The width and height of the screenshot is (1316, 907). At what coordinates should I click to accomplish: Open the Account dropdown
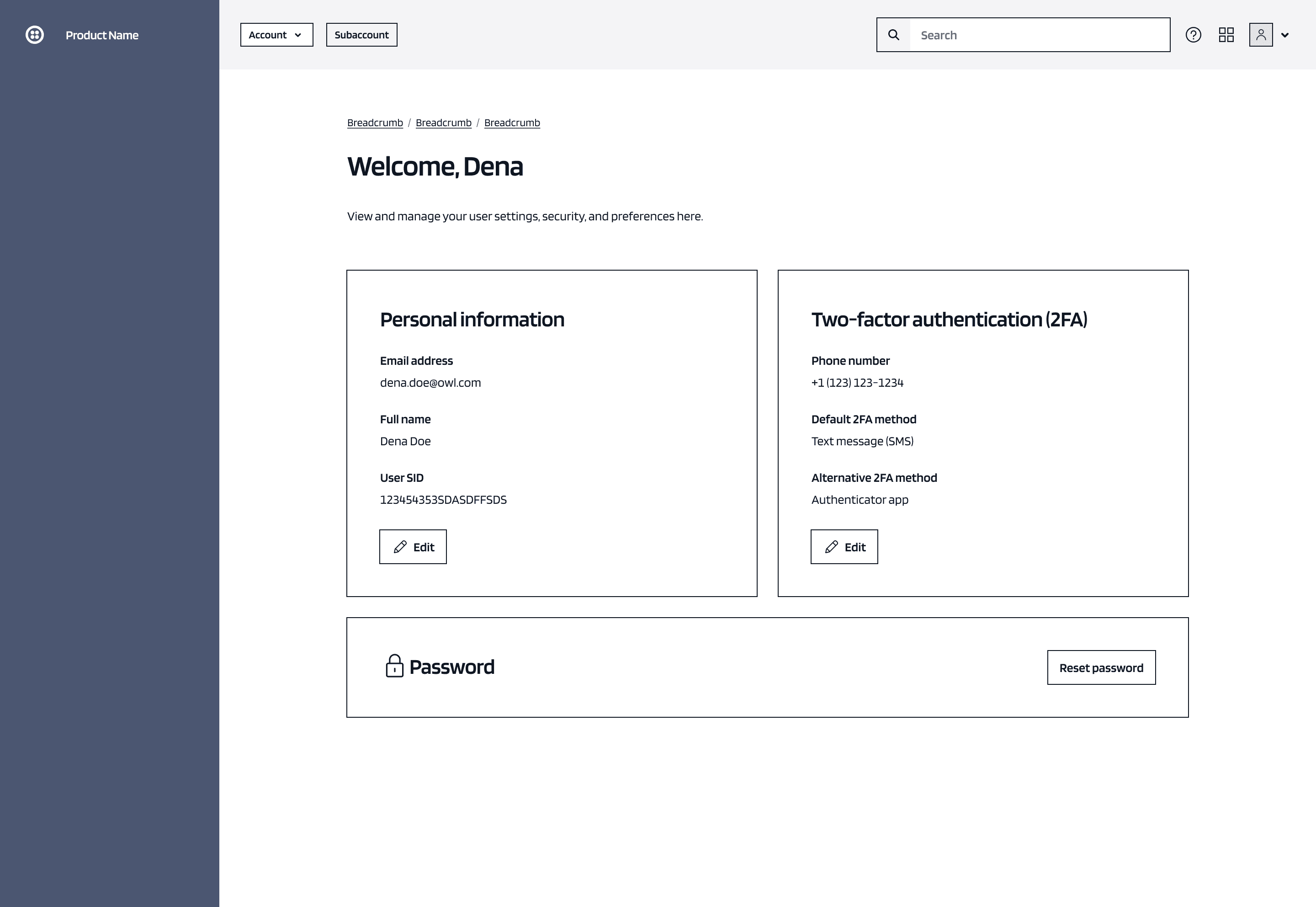[276, 35]
